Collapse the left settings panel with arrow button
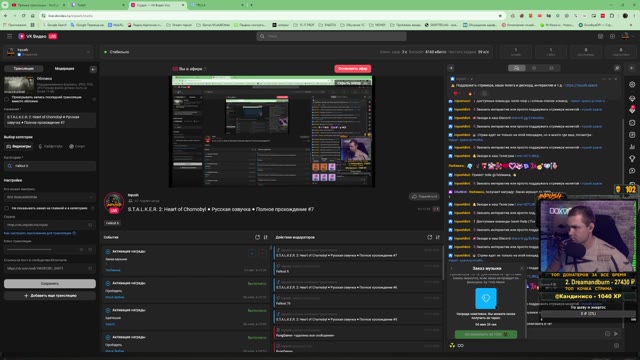The width and height of the screenshot is (640, 360). [93, 69]
